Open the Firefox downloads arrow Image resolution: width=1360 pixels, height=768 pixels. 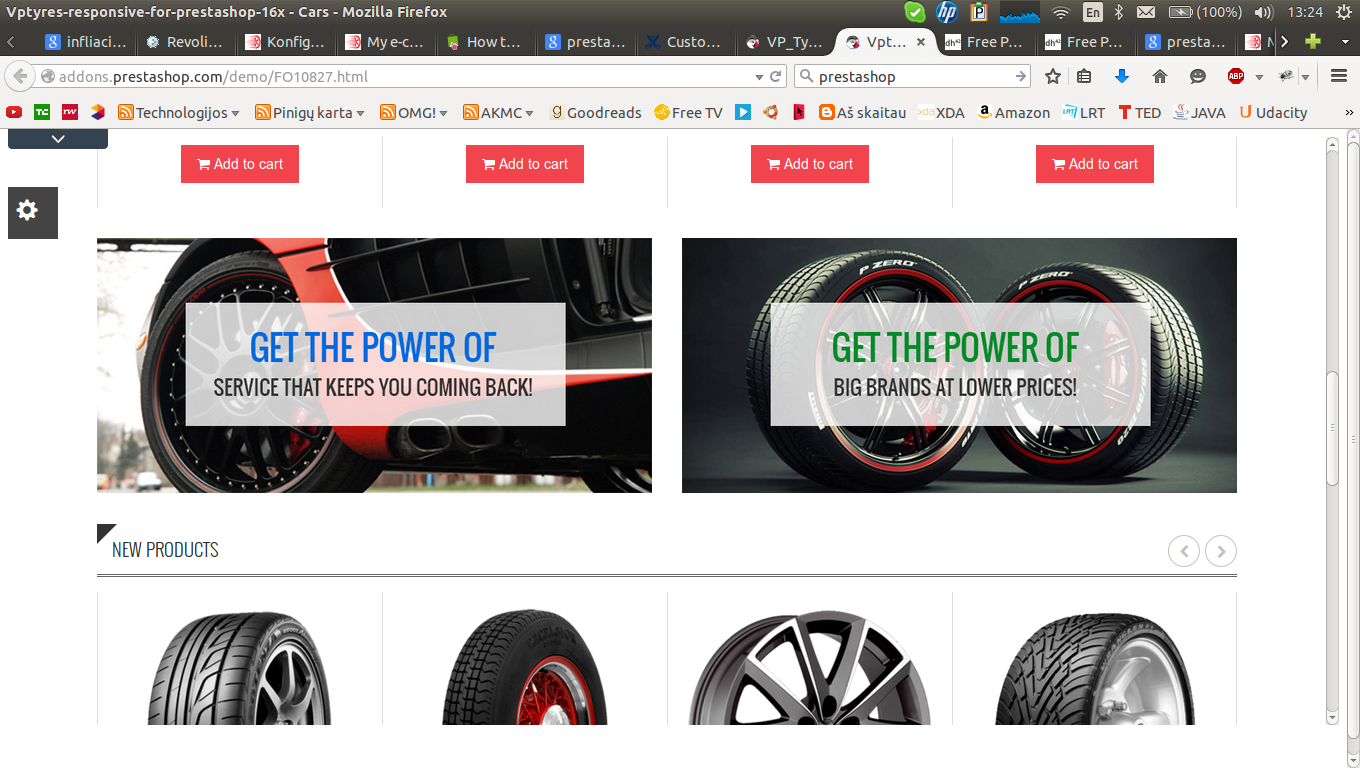click(x=1122, y=76)
